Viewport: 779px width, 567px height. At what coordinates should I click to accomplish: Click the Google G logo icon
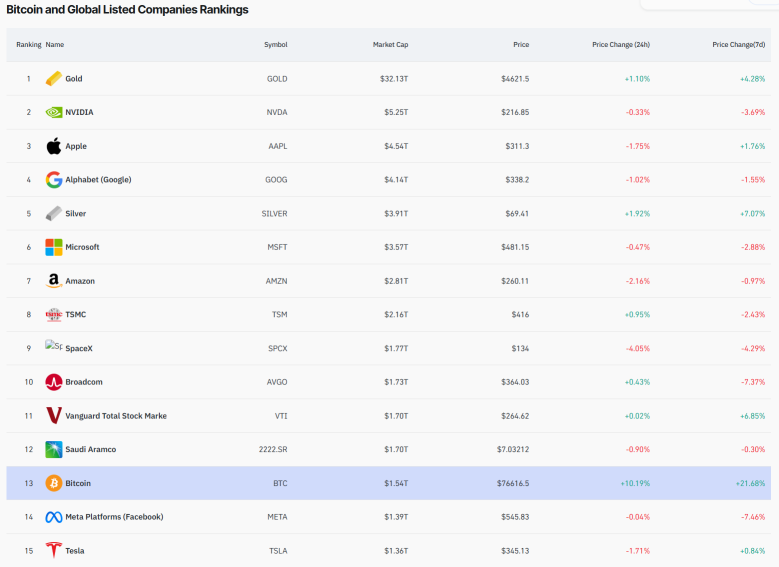54,179
